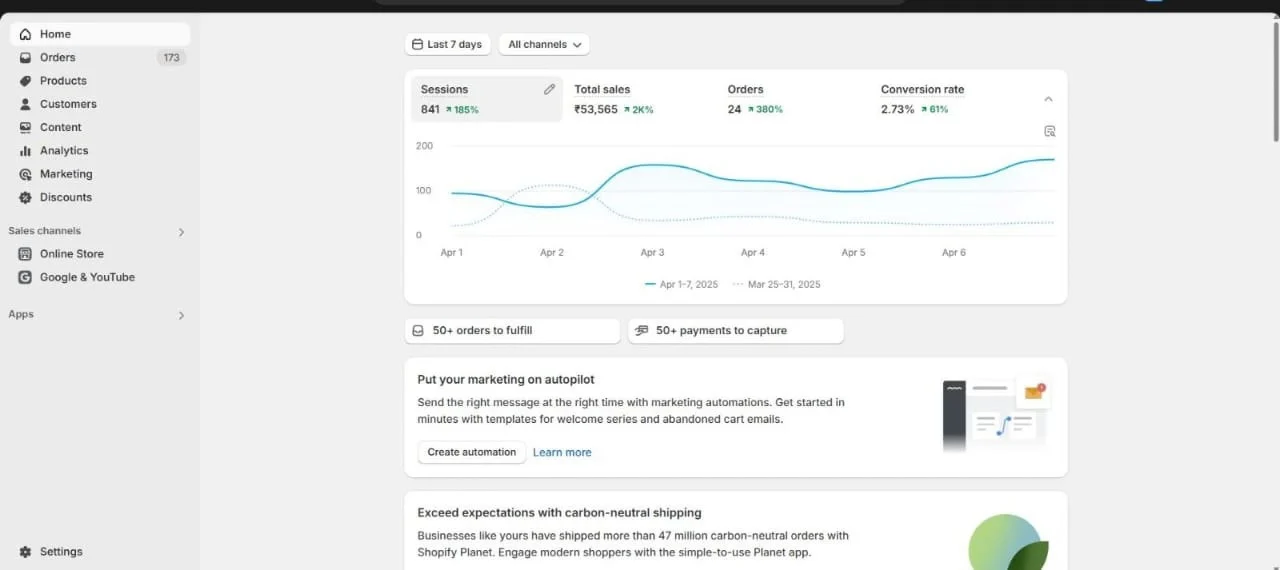Click the page vertical scrollbar thumb
The image size is (1280, 570).
point(1275,80)
